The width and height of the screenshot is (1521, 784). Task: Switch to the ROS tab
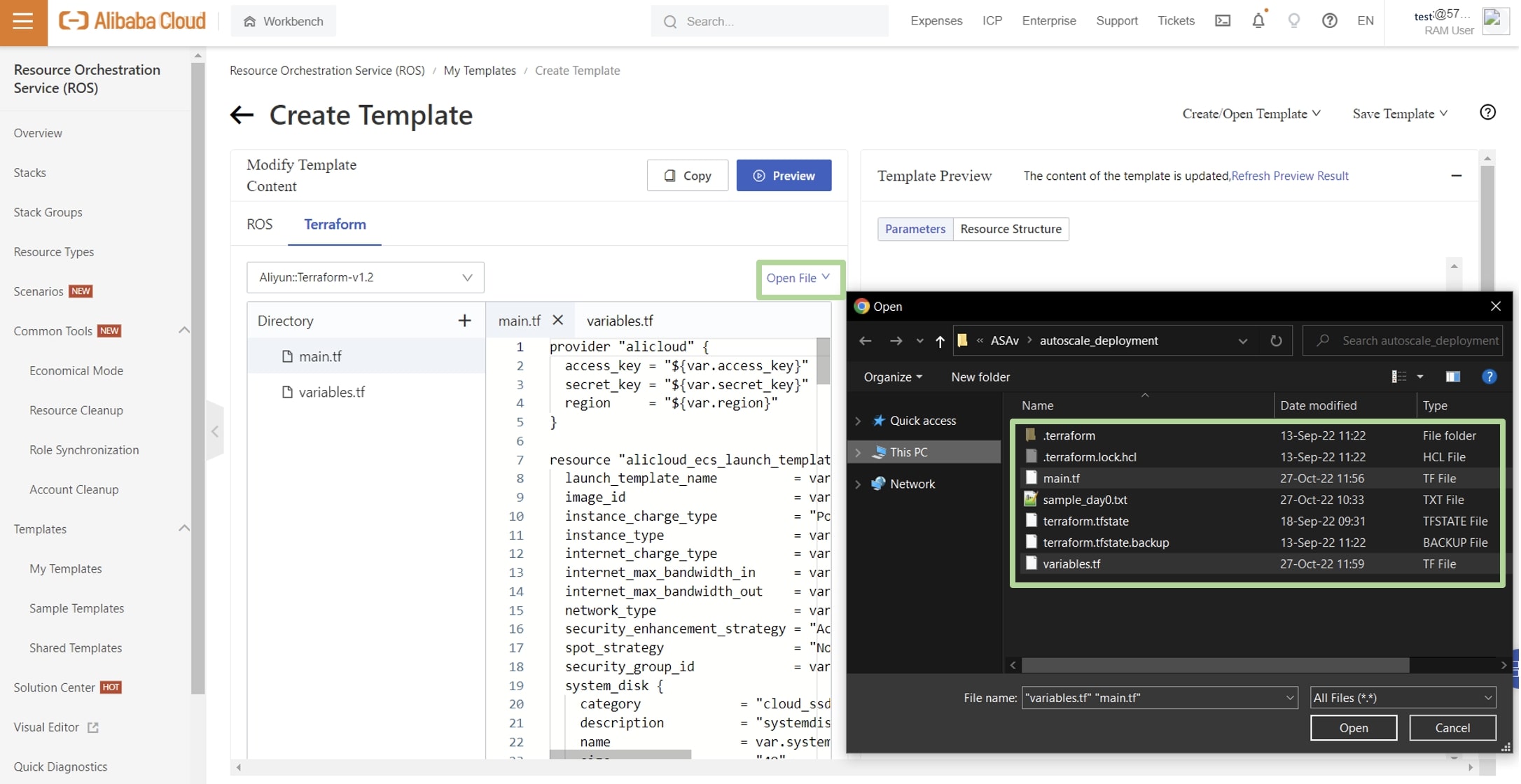click(259, 225)
